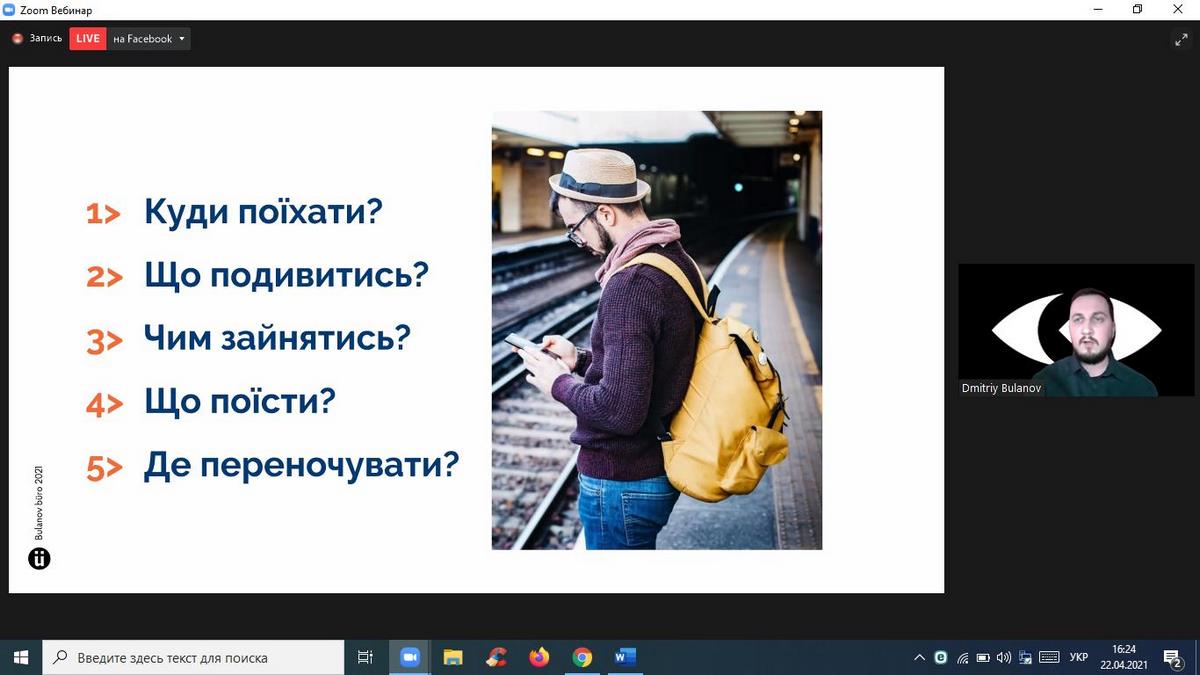Launch CCleaner from the taskbar
1200x675 pixels.
point(496,657)
